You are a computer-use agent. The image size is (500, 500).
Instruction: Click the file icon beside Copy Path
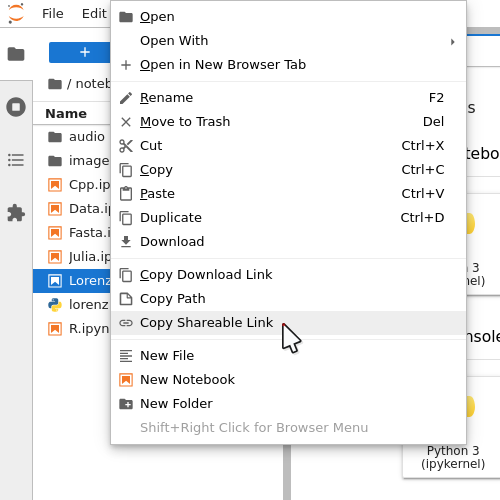pos(126,299)
